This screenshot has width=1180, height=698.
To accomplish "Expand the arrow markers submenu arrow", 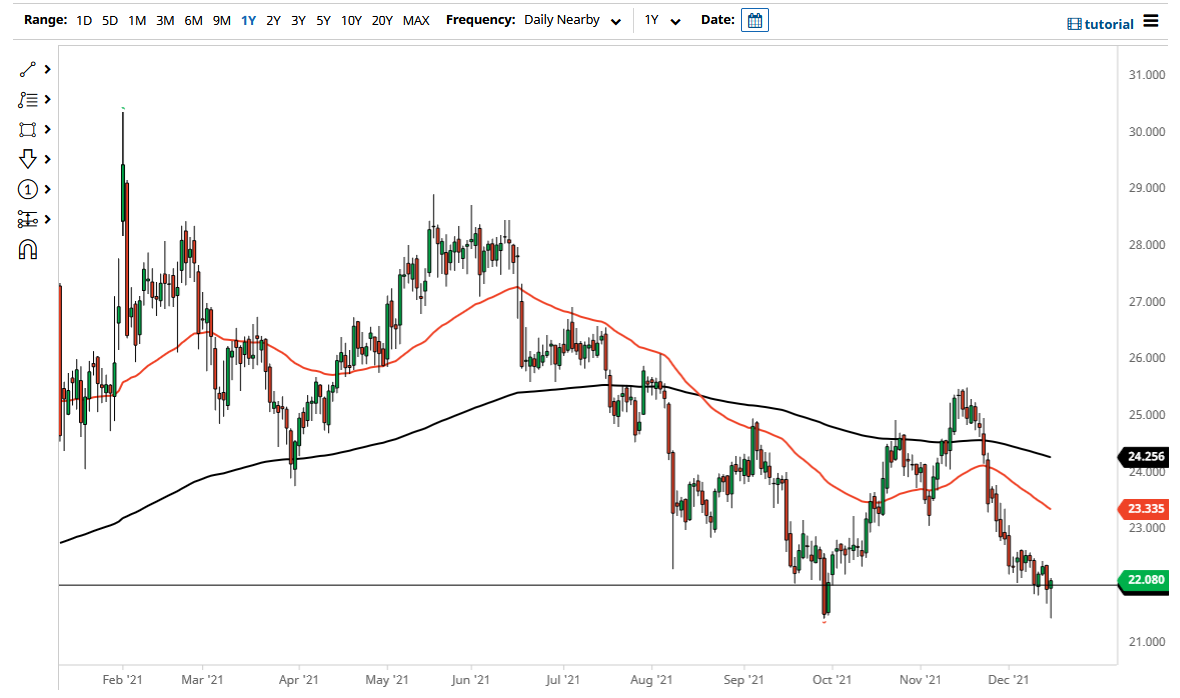I will [x=47, y=159].
